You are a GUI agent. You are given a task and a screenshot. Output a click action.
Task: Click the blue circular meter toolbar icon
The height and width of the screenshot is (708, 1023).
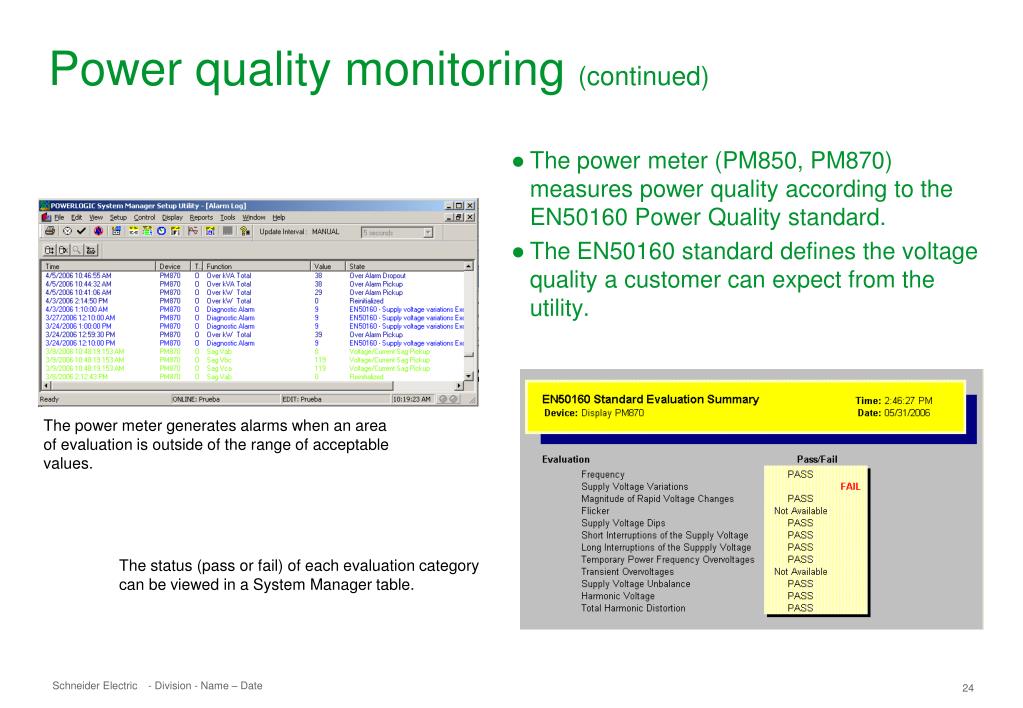[161, 231]
